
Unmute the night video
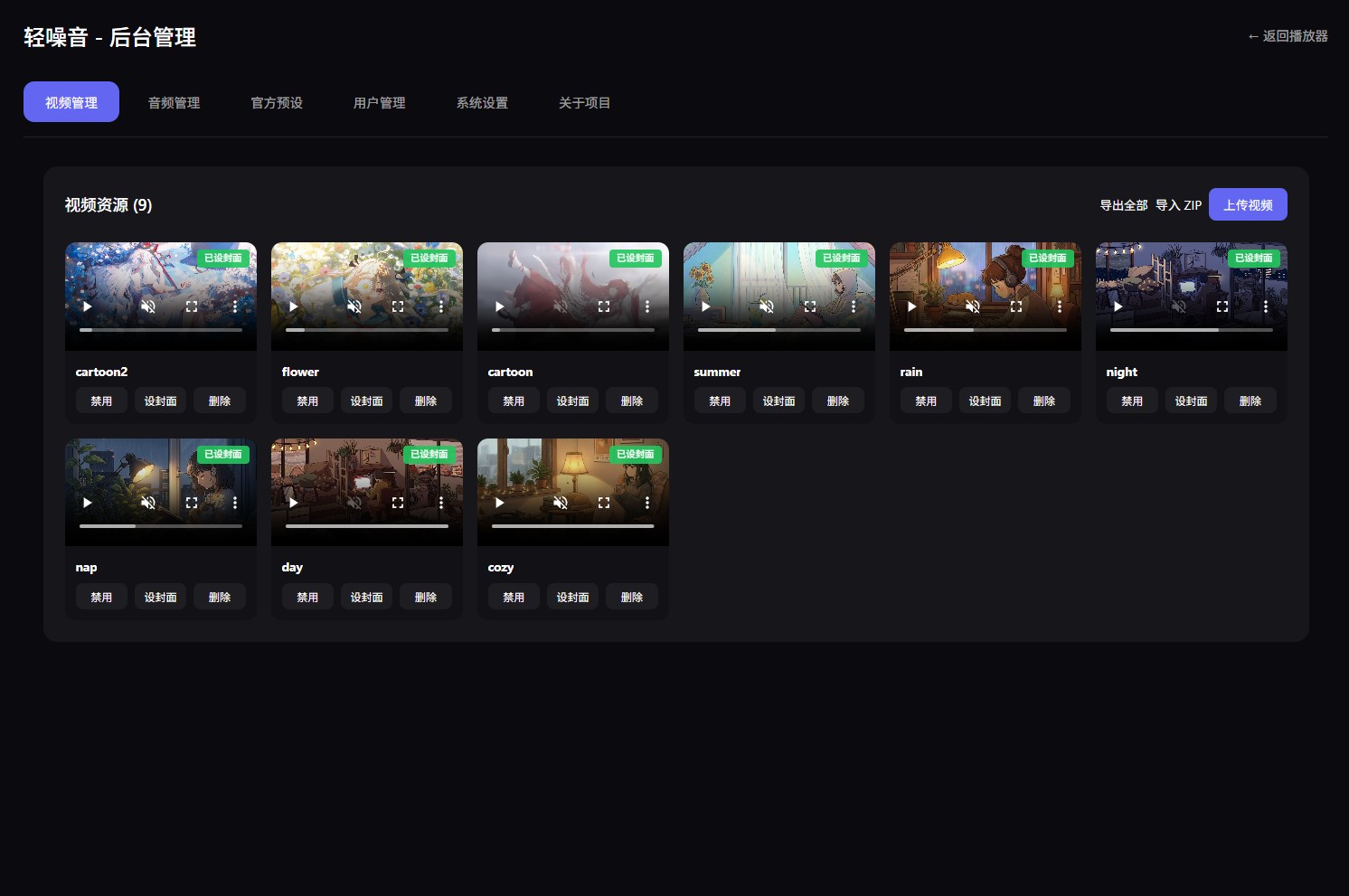click(x=1179, y=307)
